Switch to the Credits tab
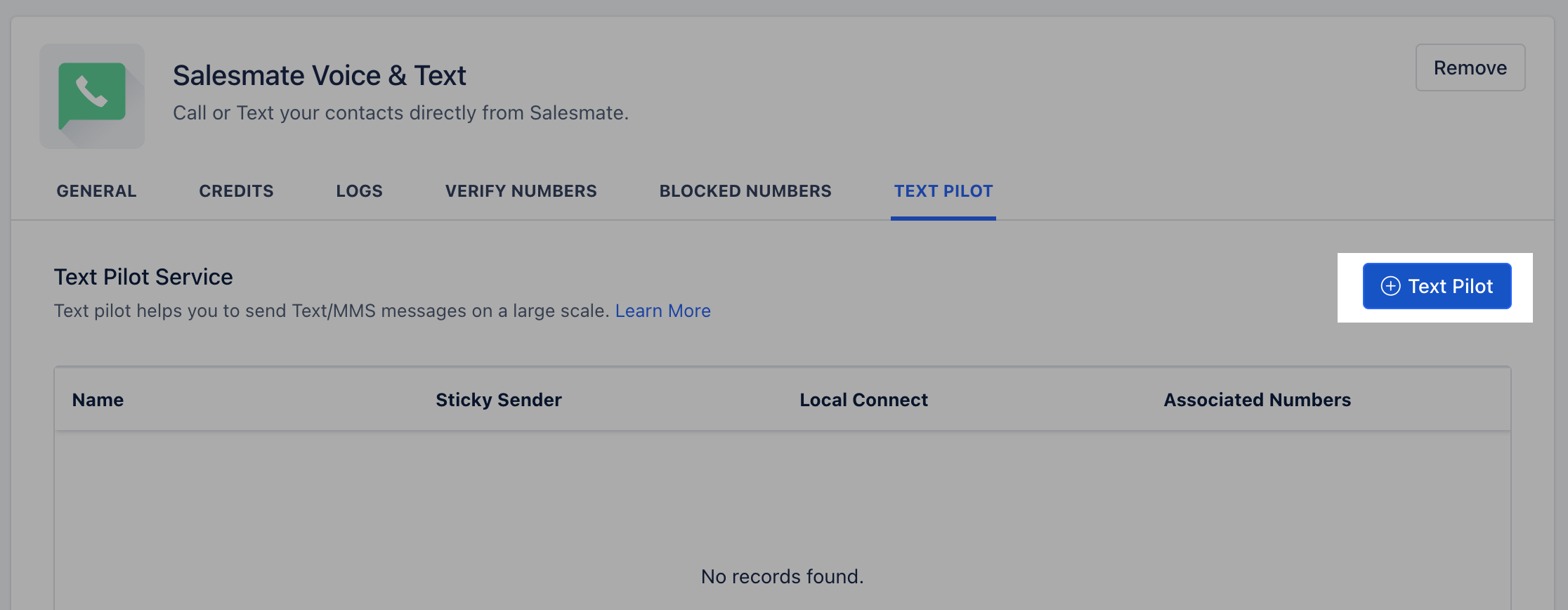1568x610 pixels. tap(236, 191)
